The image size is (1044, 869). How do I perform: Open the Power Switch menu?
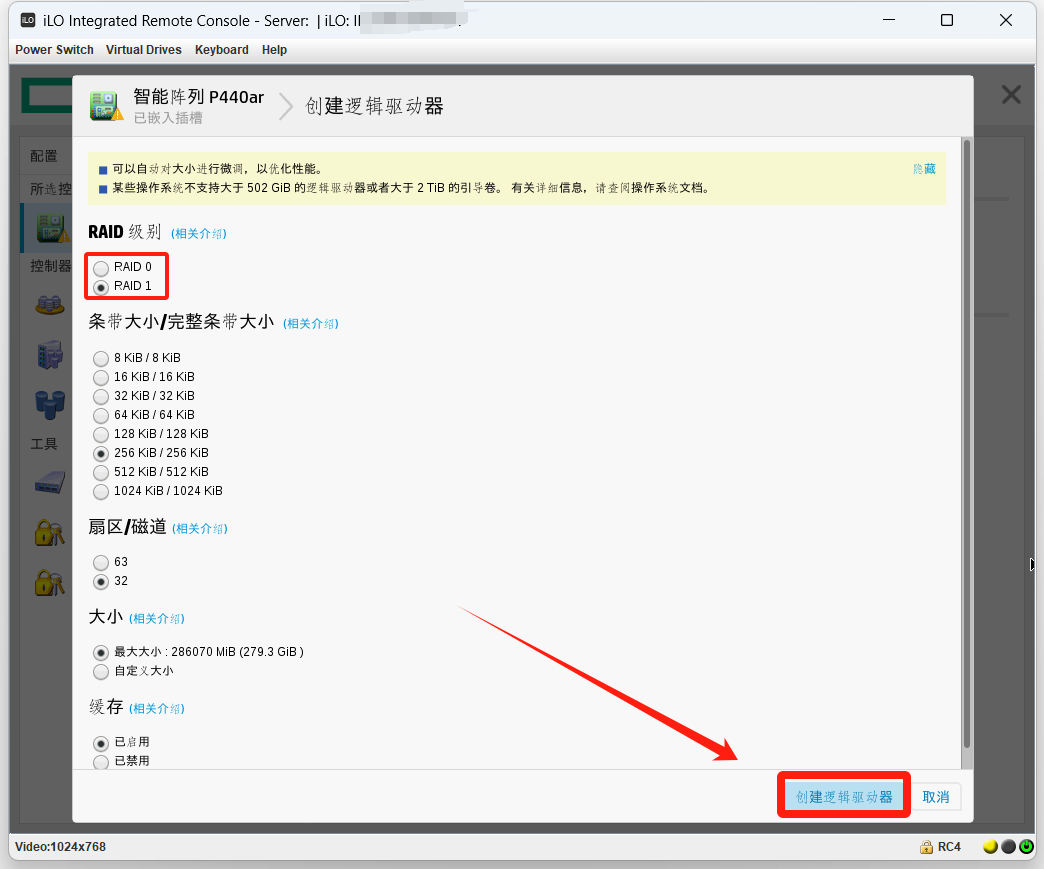[x=54, y=50]
